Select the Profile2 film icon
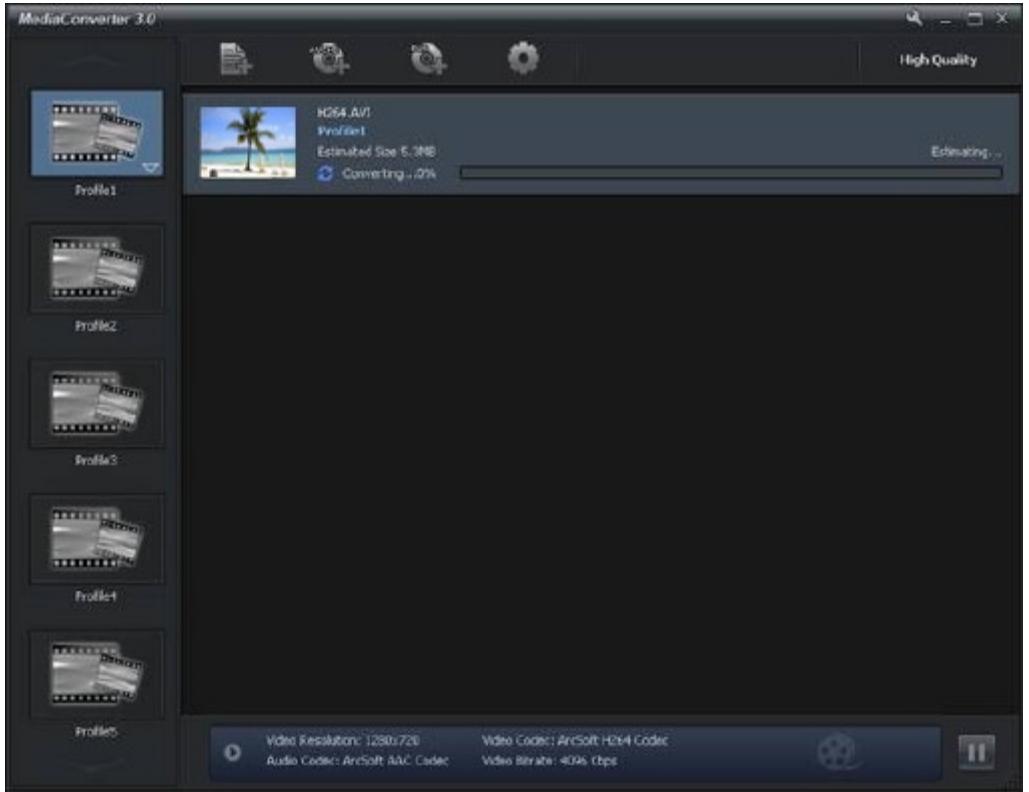The image size is (1029, 792). (x=96, y=268)
